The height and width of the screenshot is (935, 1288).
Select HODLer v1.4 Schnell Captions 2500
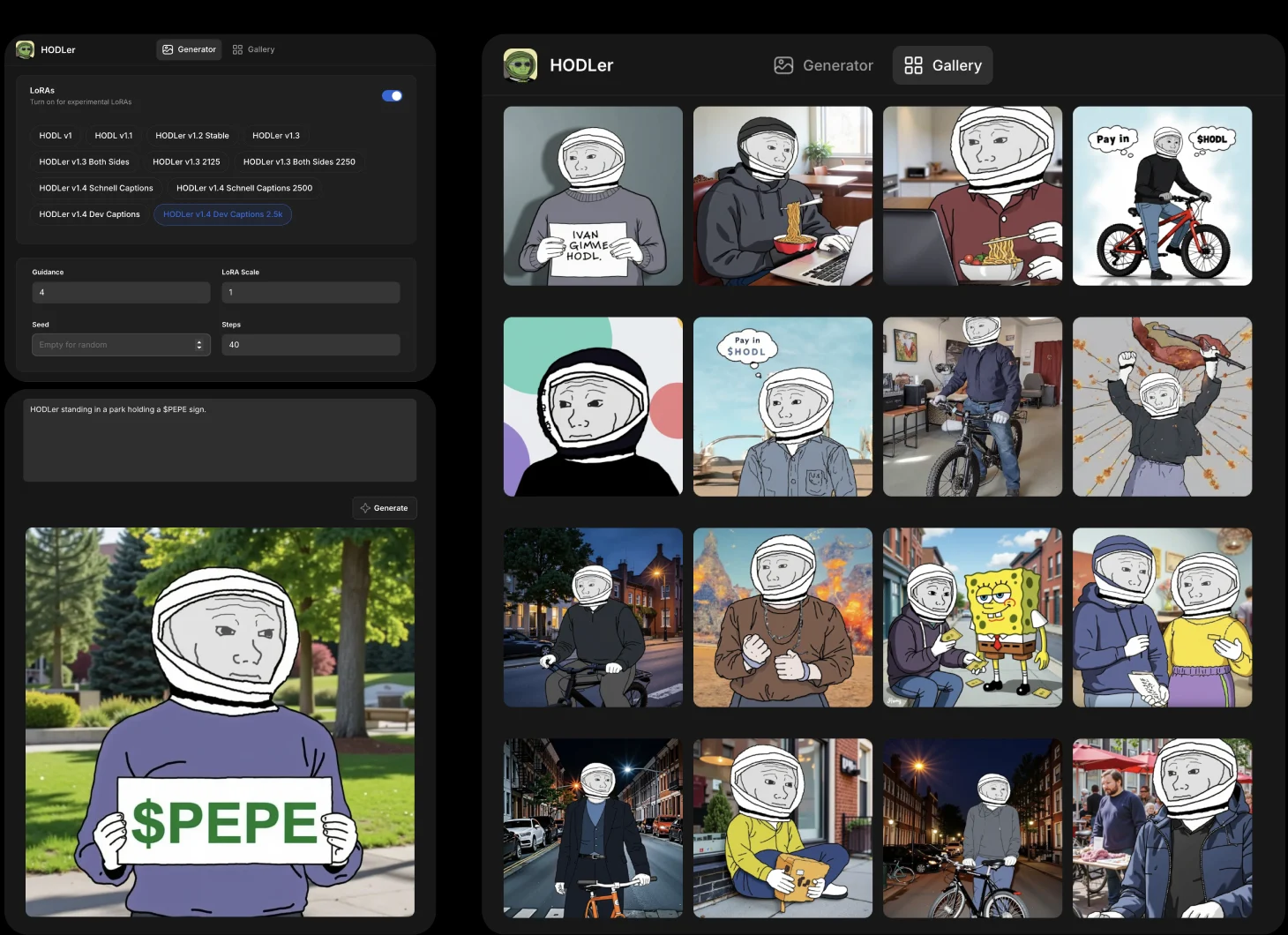tap(244, 188)
